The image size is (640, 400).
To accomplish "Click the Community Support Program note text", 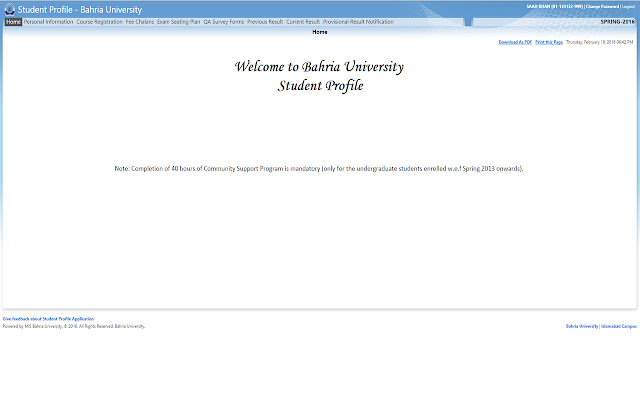I will [319, 169].
